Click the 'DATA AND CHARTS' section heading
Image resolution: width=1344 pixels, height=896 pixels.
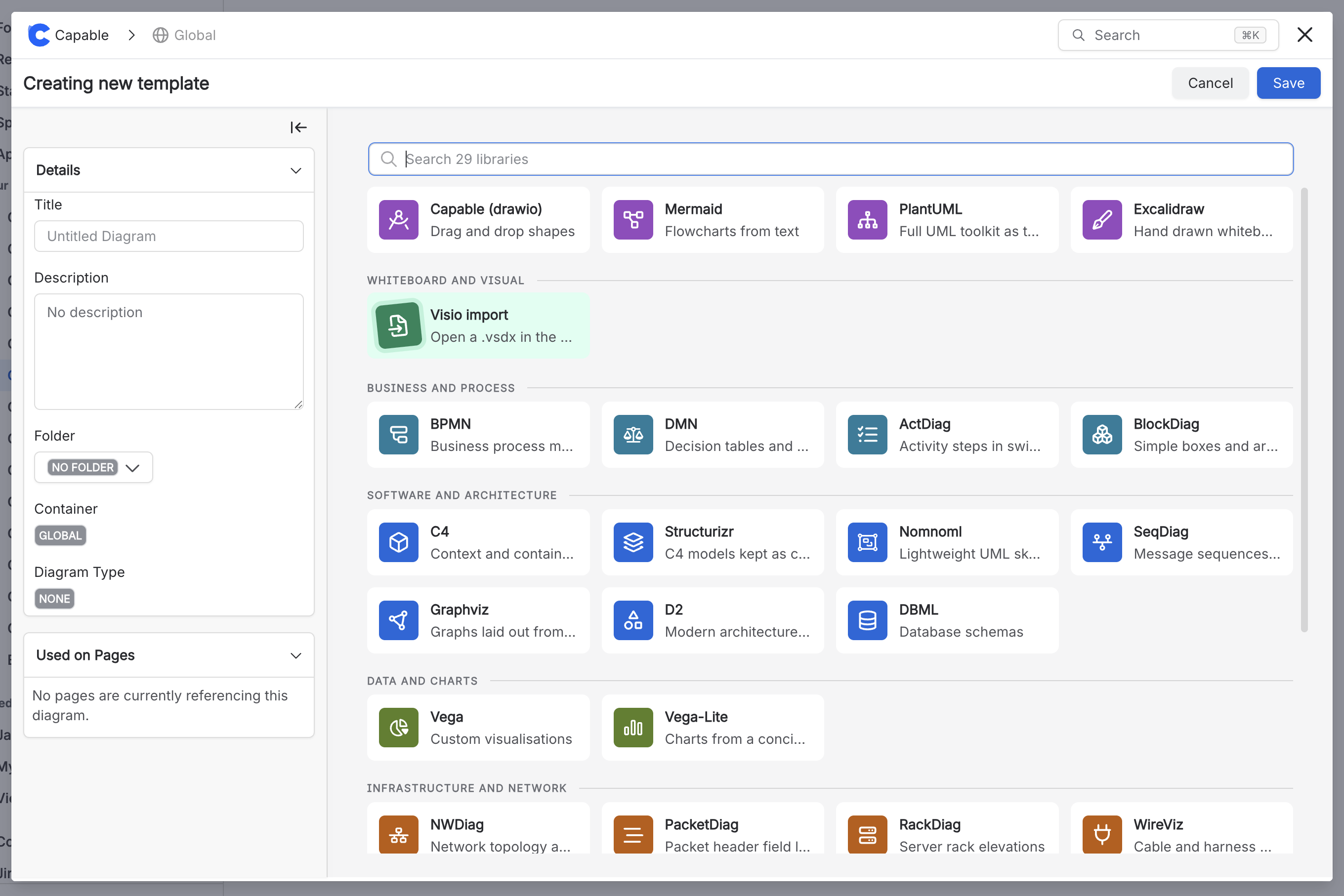click(x=422, y=681)
